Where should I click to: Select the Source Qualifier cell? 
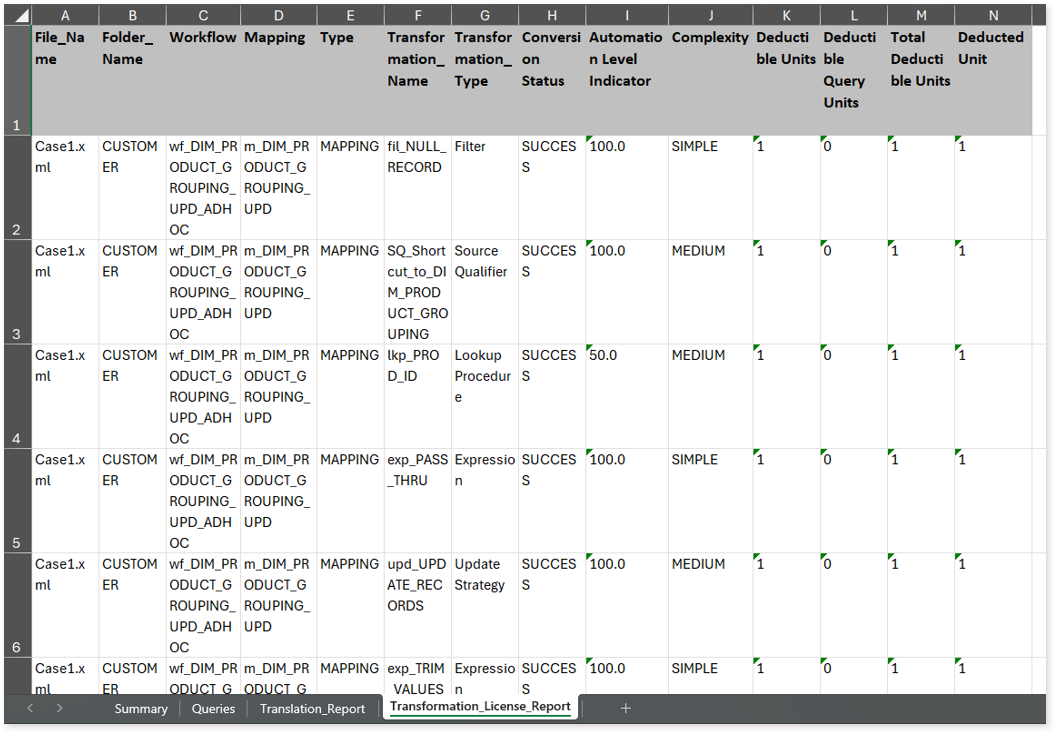coord(485,292)
